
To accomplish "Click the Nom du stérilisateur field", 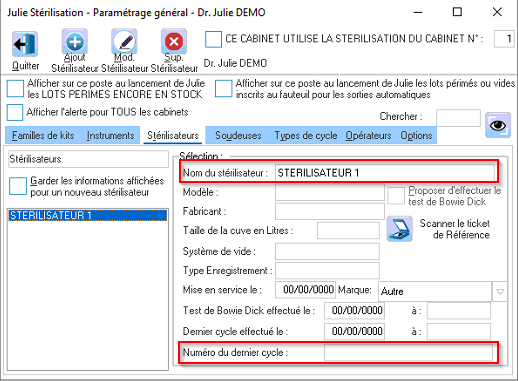I will click(x=385, y=173).
